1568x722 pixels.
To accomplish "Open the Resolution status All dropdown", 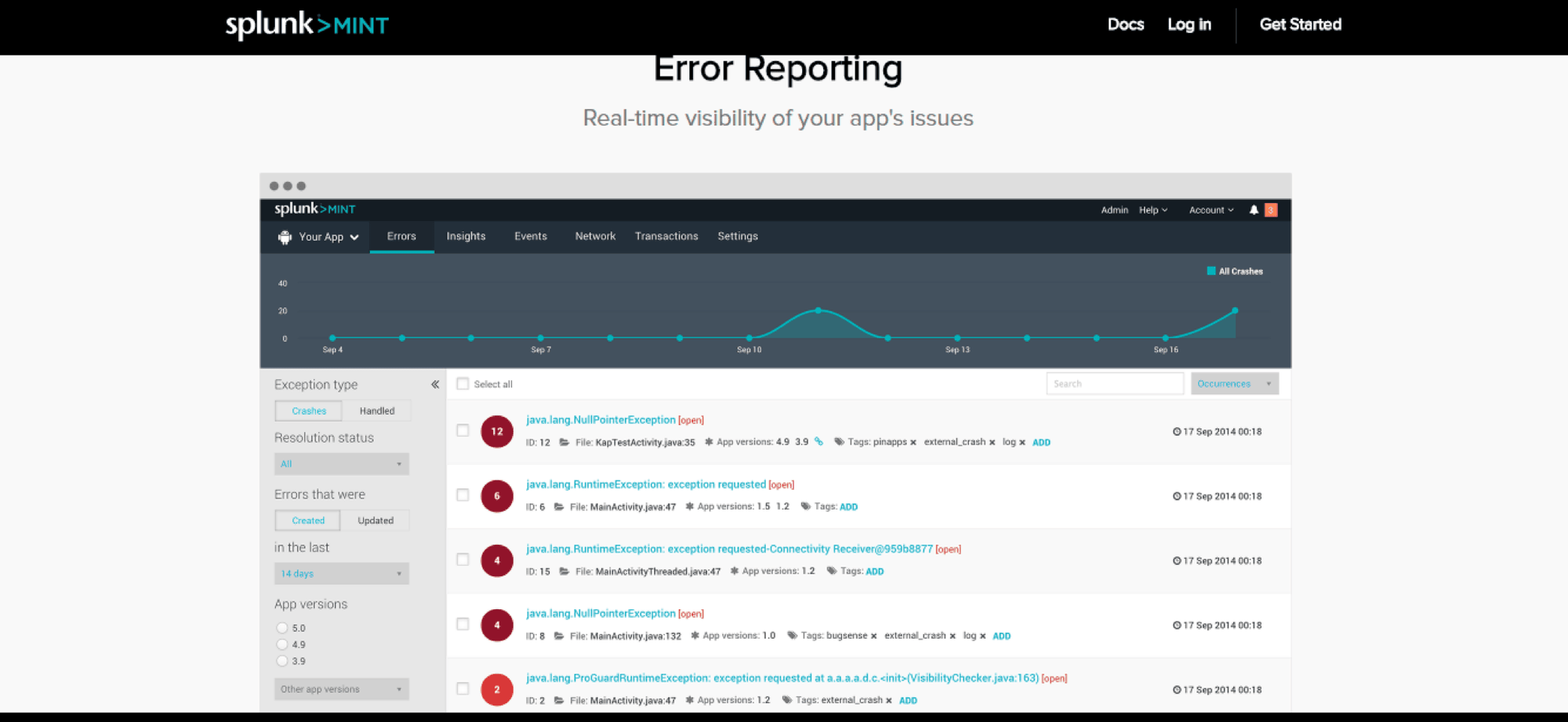I will click(342, 464).
